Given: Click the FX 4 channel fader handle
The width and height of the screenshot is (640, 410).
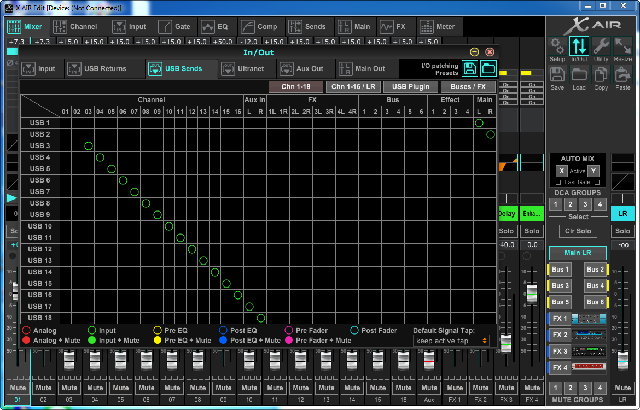Looking at the screenshot, I should (532, 294).
